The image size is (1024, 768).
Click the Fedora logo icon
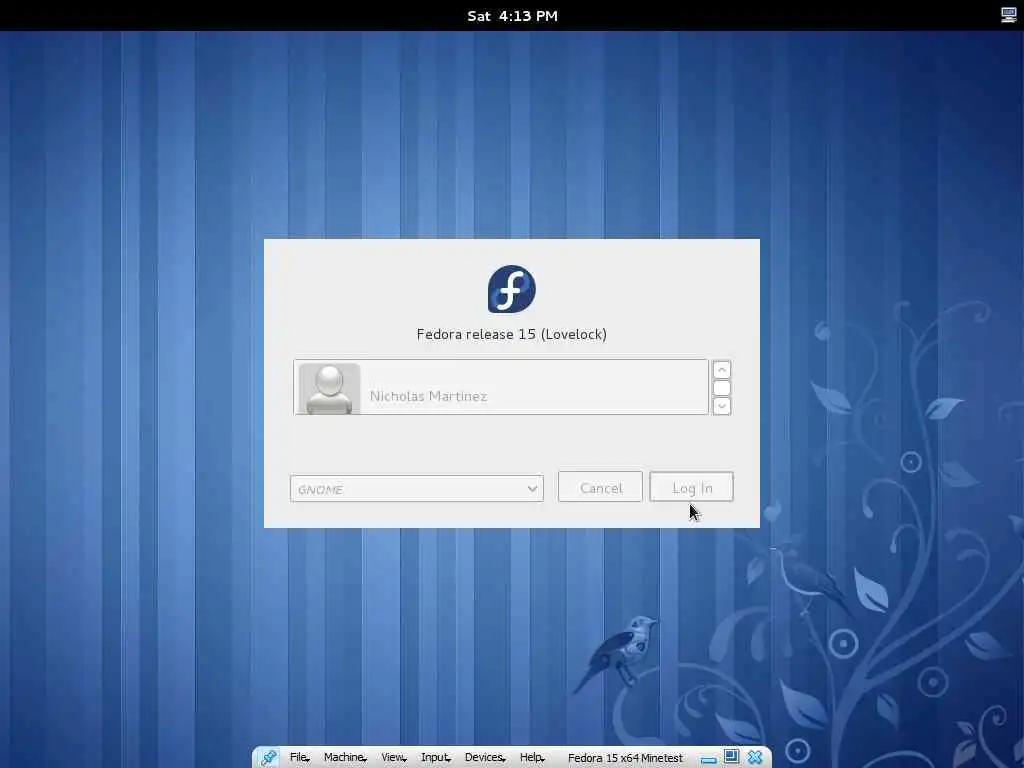coord(512,289)
